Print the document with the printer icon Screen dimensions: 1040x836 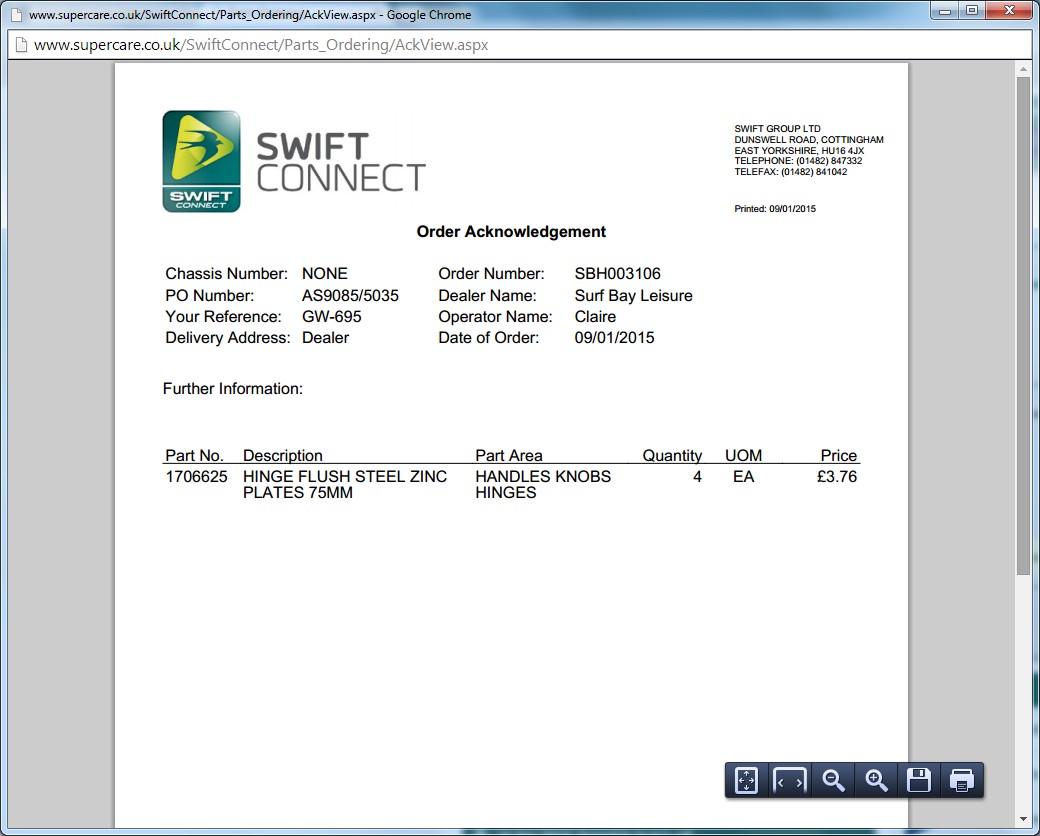[962, 780]
